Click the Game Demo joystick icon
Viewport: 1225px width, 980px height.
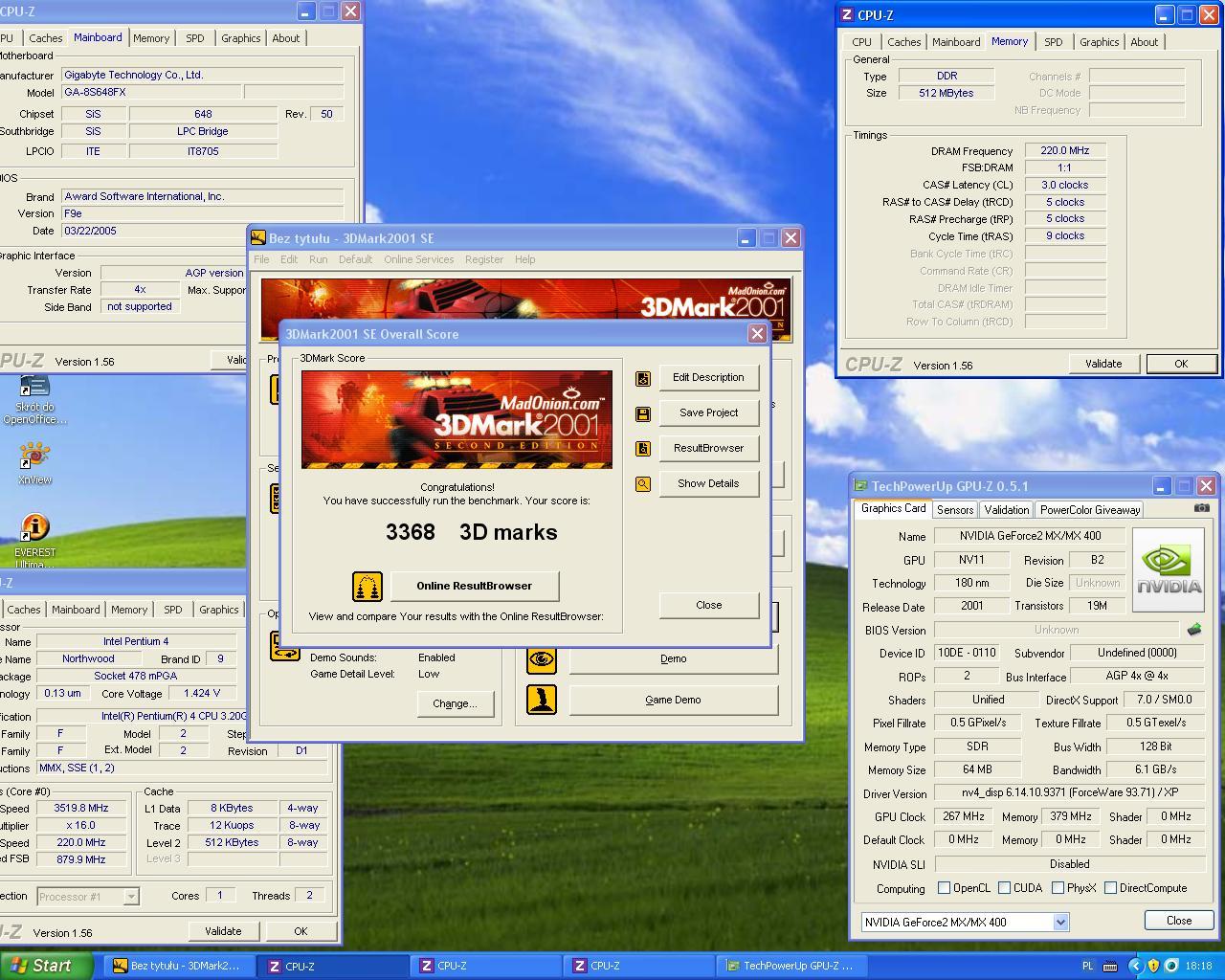(542, 700)
